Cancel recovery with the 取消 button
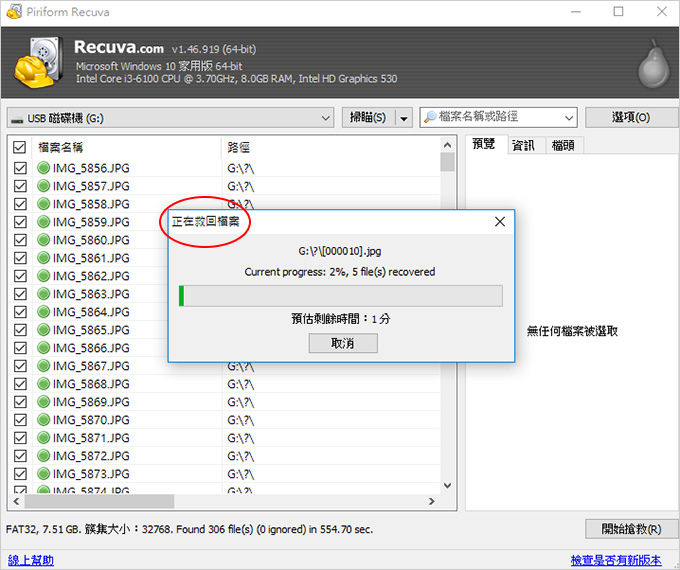The height and width of the screenshot is (570, 680). (x=343, y=343)
